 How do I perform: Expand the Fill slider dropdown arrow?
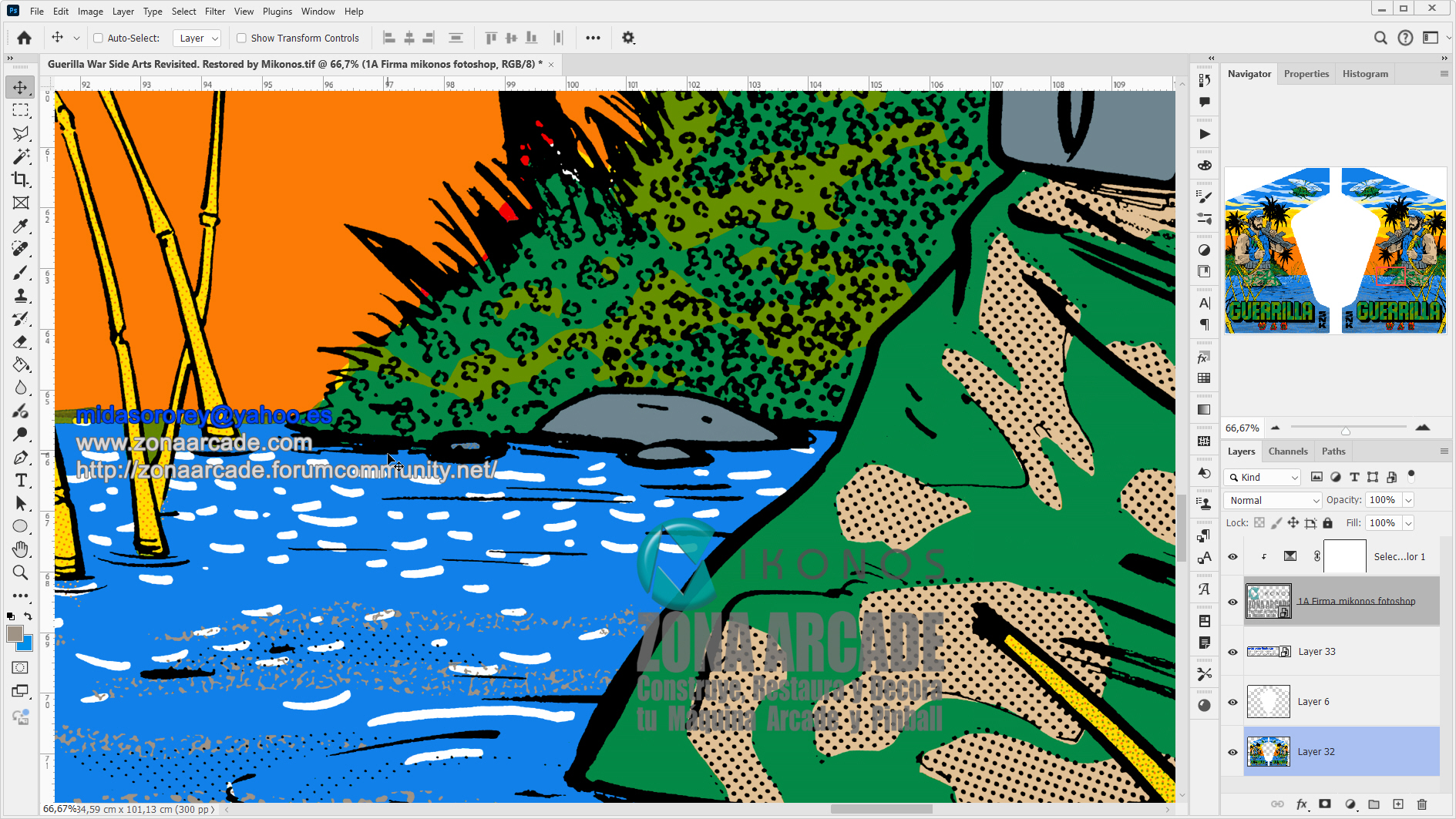point(1408,523)
